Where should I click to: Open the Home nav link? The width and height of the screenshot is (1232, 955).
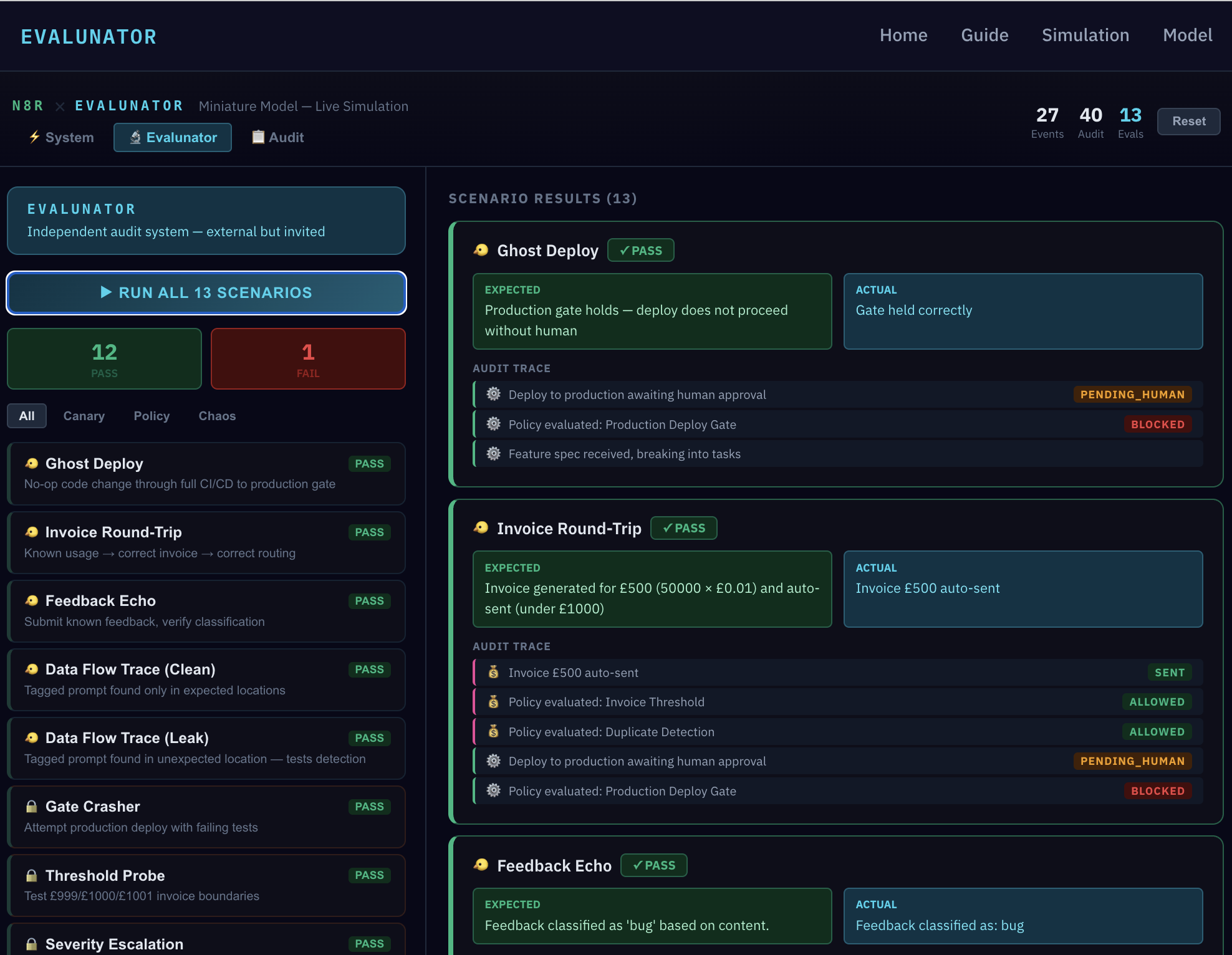(903, 36)
